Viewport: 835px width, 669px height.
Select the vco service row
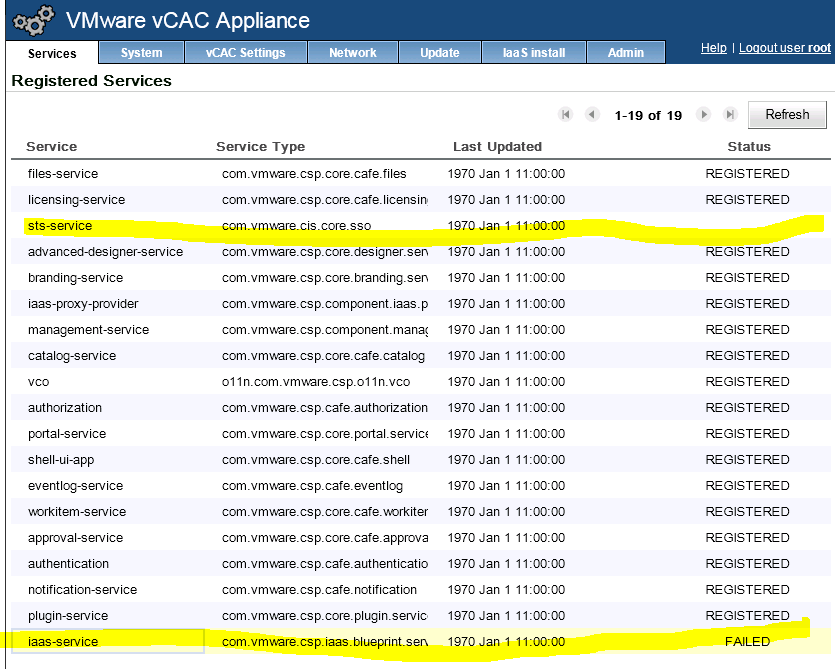421,382
